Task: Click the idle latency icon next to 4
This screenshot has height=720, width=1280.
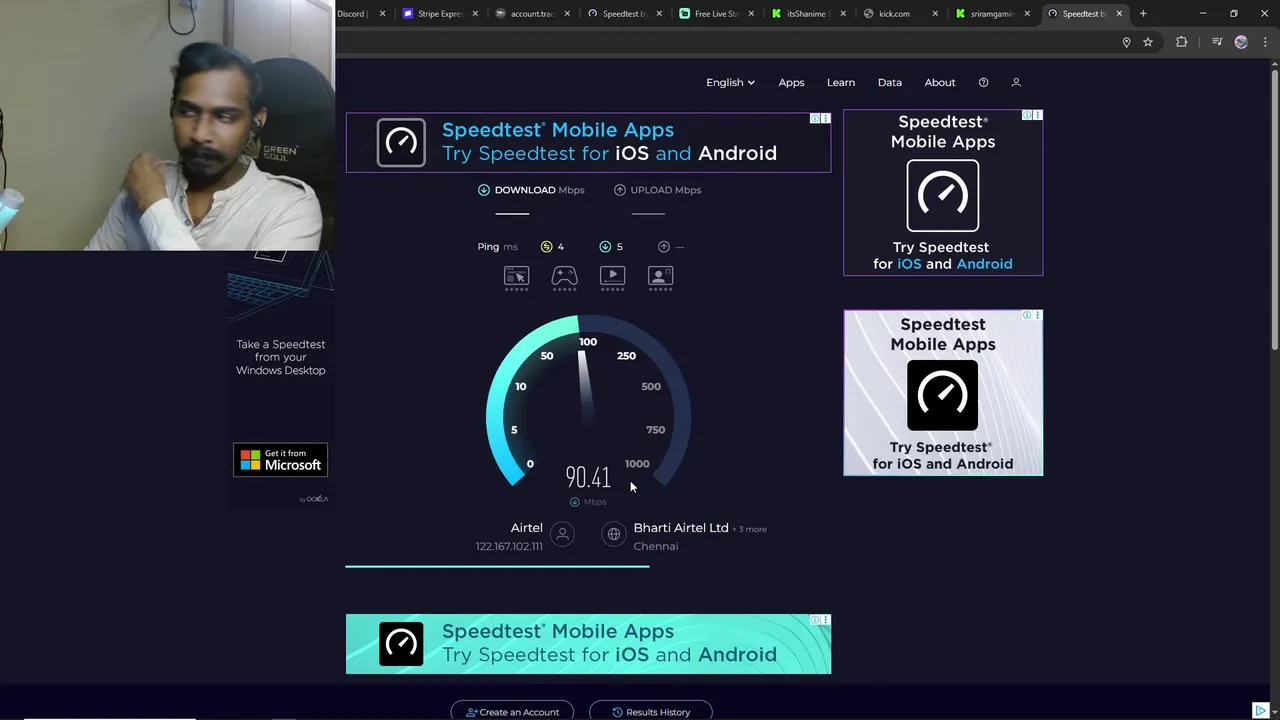Action: pyautogui.click(x=546, y=246)
